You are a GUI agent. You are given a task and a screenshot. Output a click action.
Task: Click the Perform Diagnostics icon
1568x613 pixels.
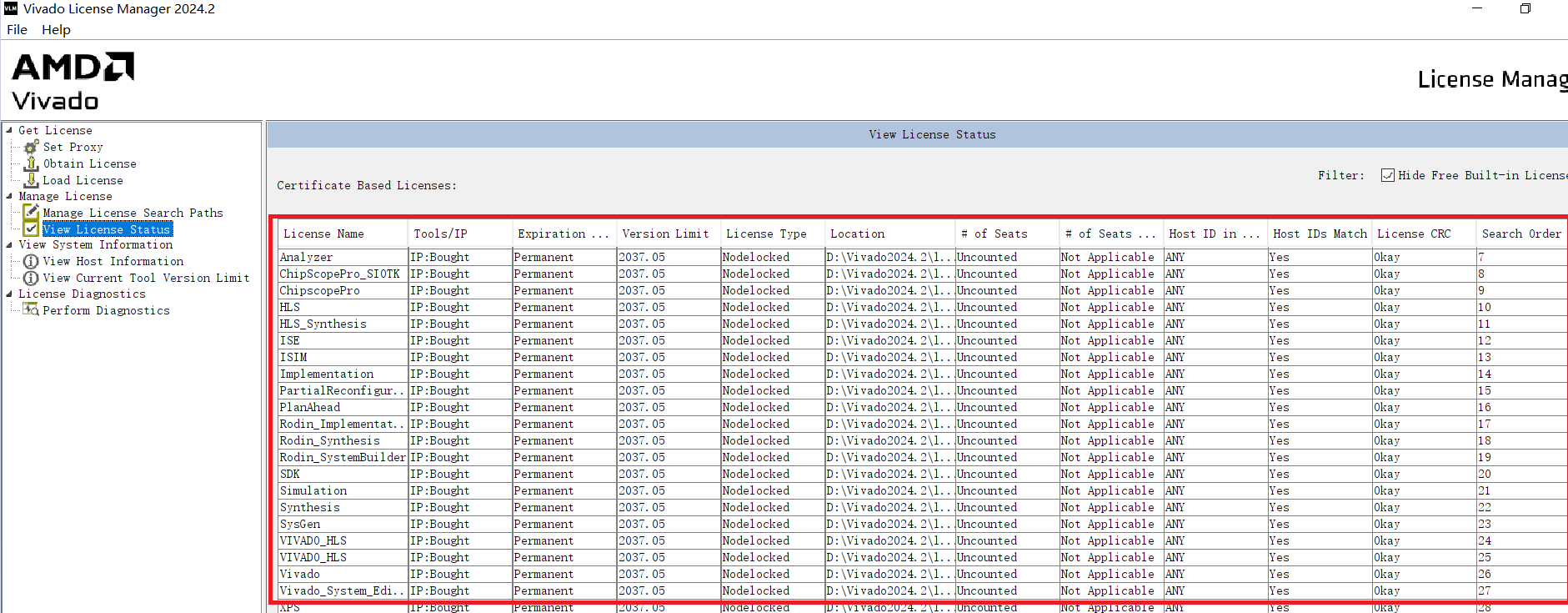31,309
